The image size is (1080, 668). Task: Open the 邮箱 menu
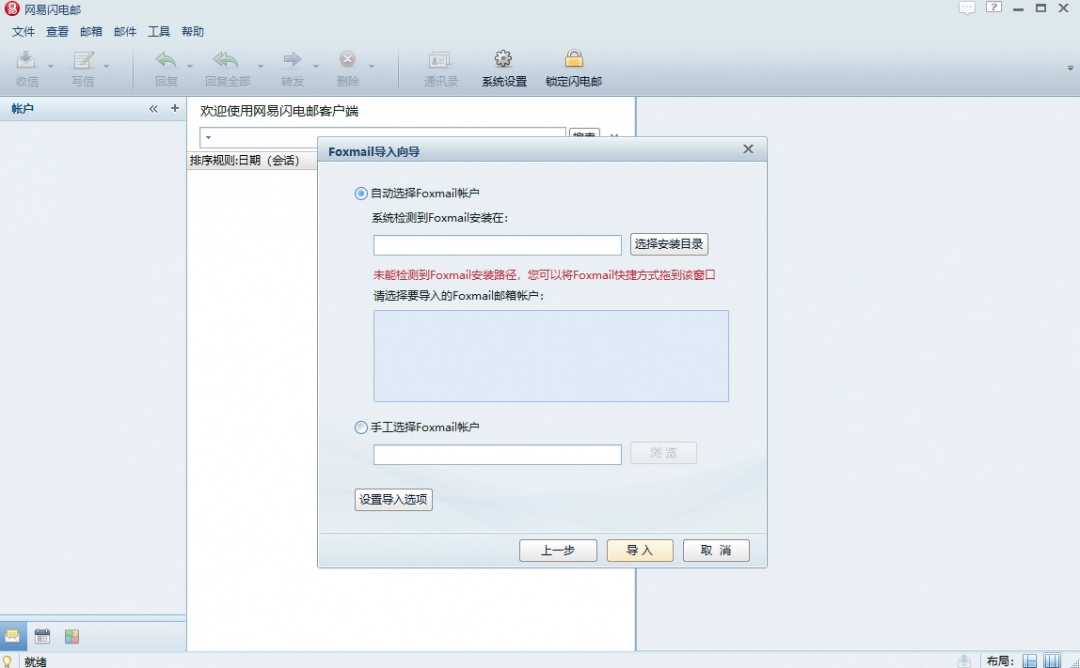point(91,32)
